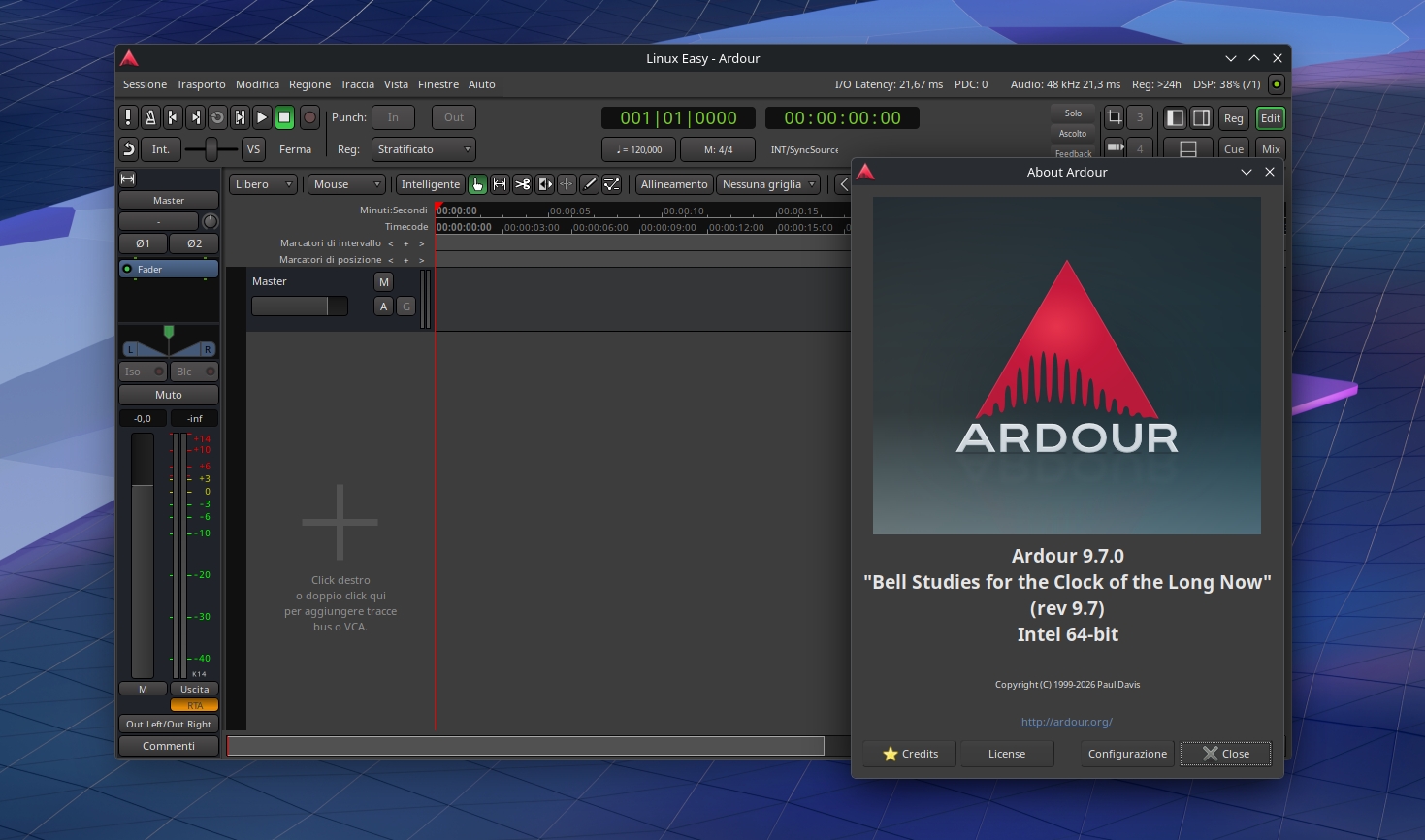Open the Regione menu
This screenshot has height=840, width=1425.
pyautogui.click(x=309, y=84)
